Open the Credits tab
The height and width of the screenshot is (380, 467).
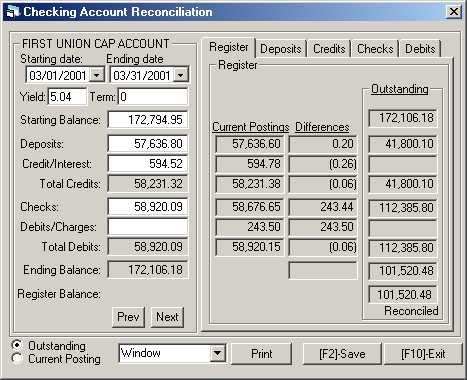point(329,49)
